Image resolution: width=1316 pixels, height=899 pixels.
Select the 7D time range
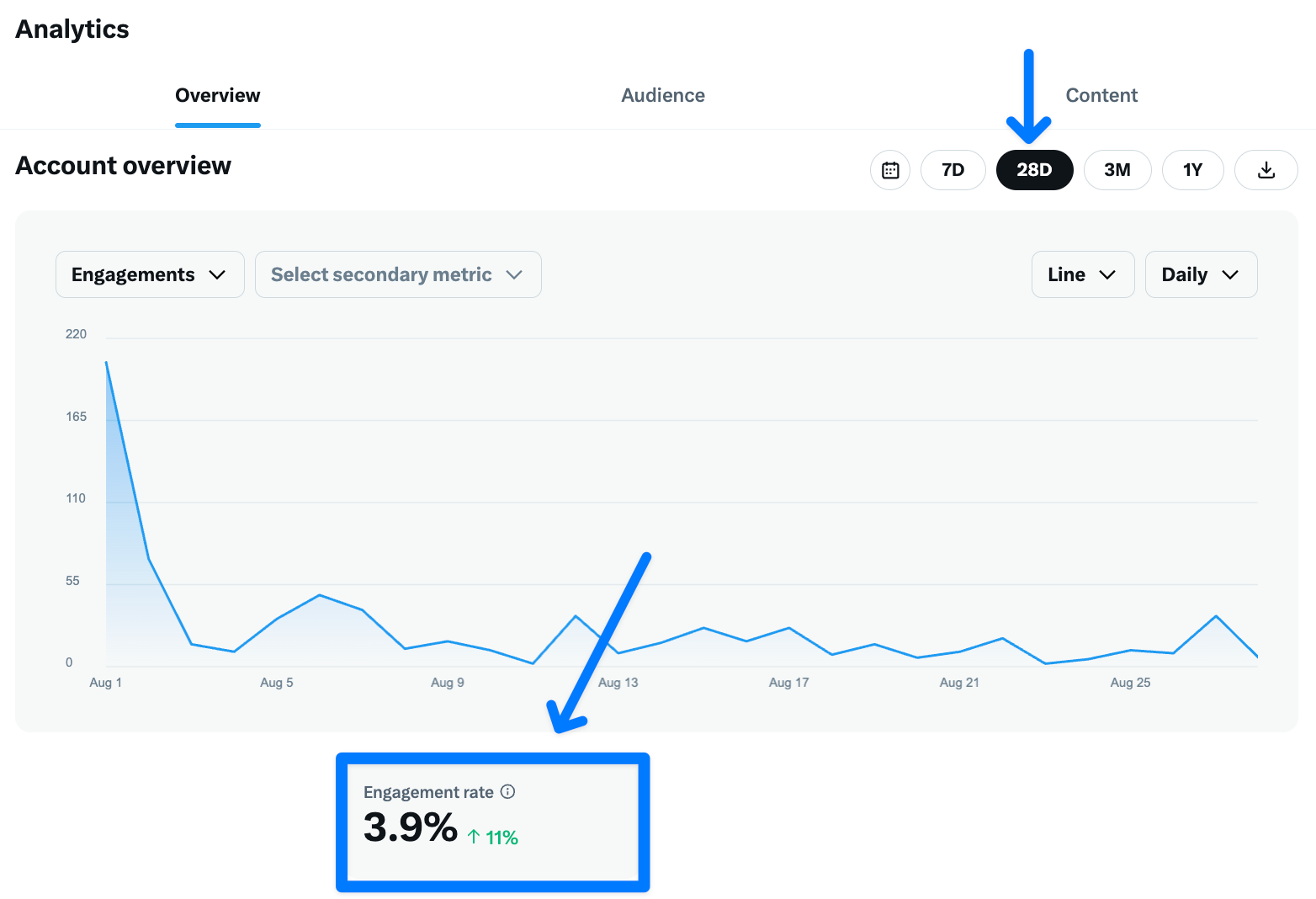tap(953, 170)
